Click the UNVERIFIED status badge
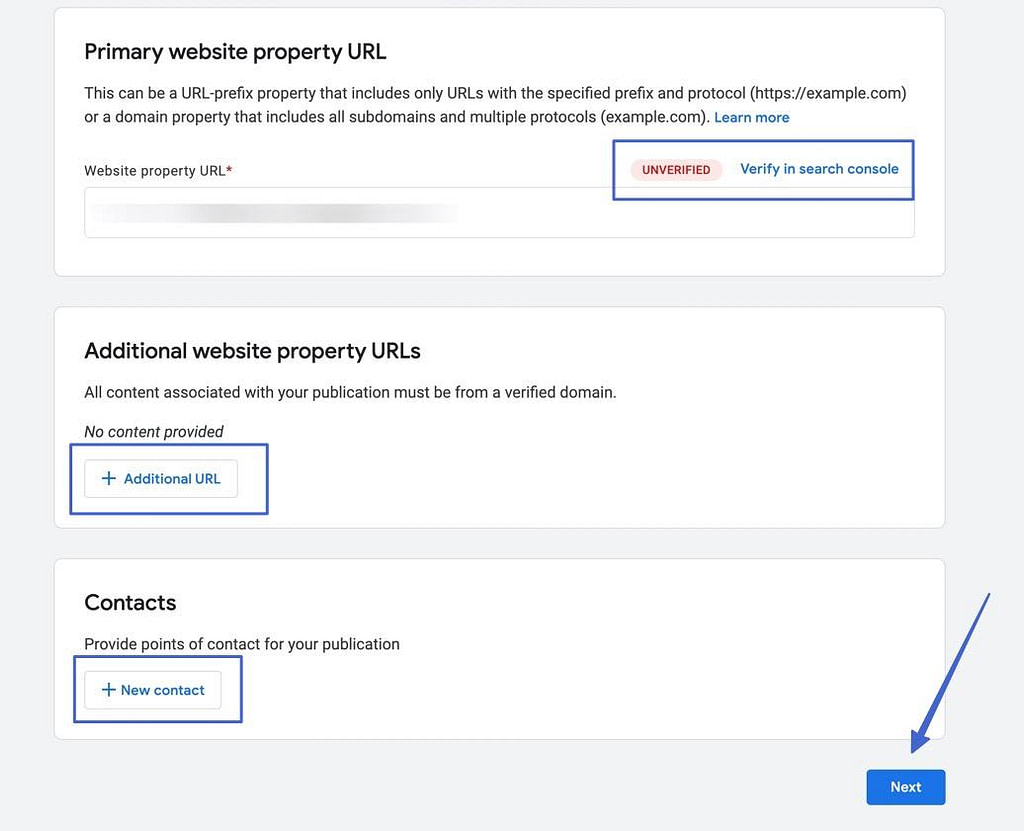This screenshot has height=831, width=1024. pos(676,169)
